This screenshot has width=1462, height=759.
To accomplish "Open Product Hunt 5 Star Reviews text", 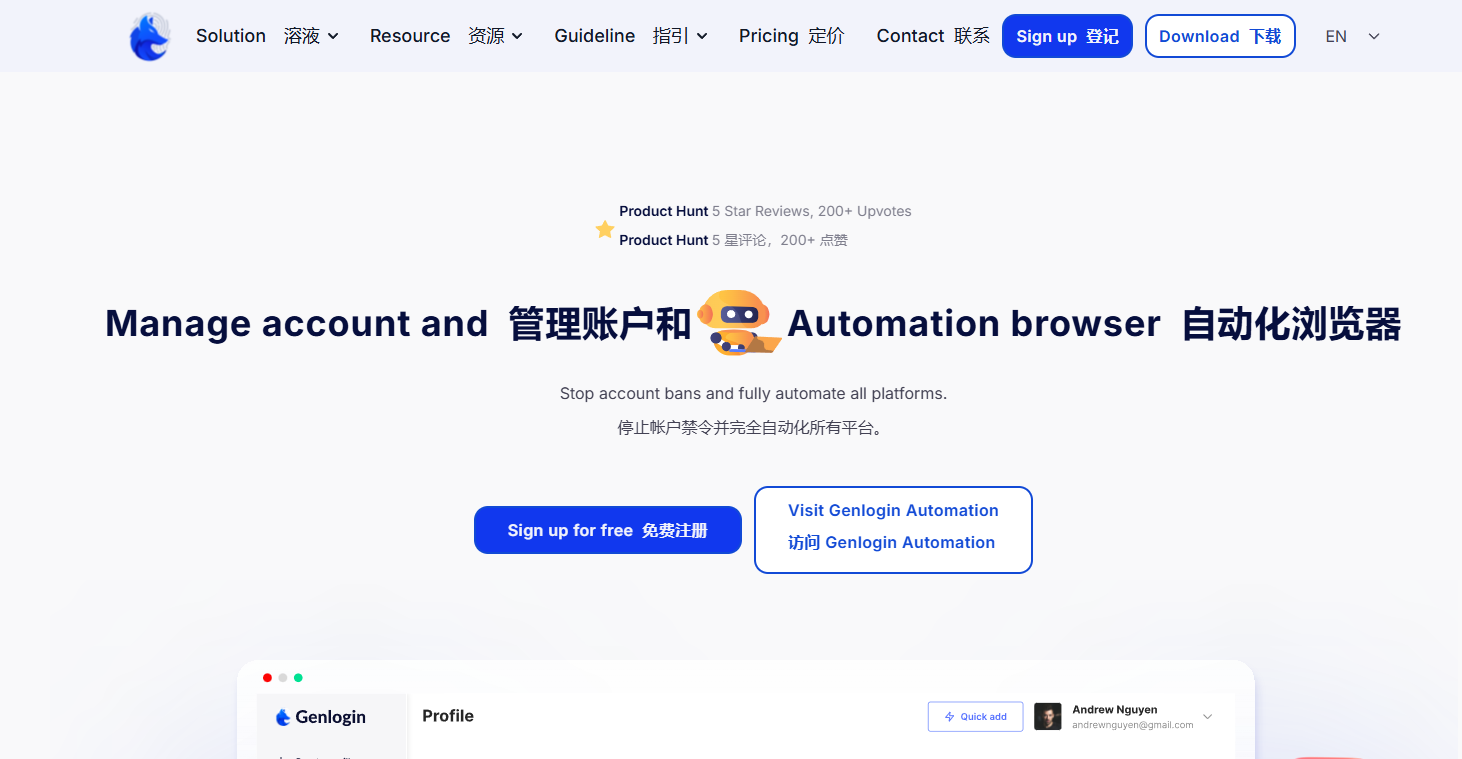I will coord(765,211).
